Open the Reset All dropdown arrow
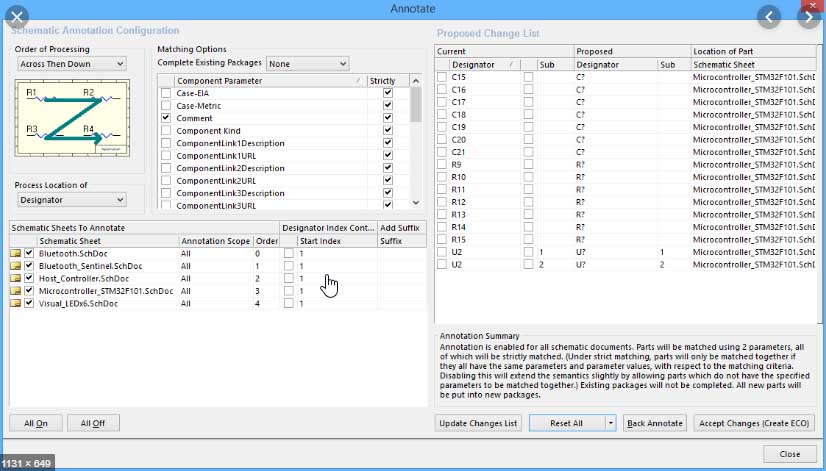The height and width of the screenshot is (471, 826). (x=610, y=423)
